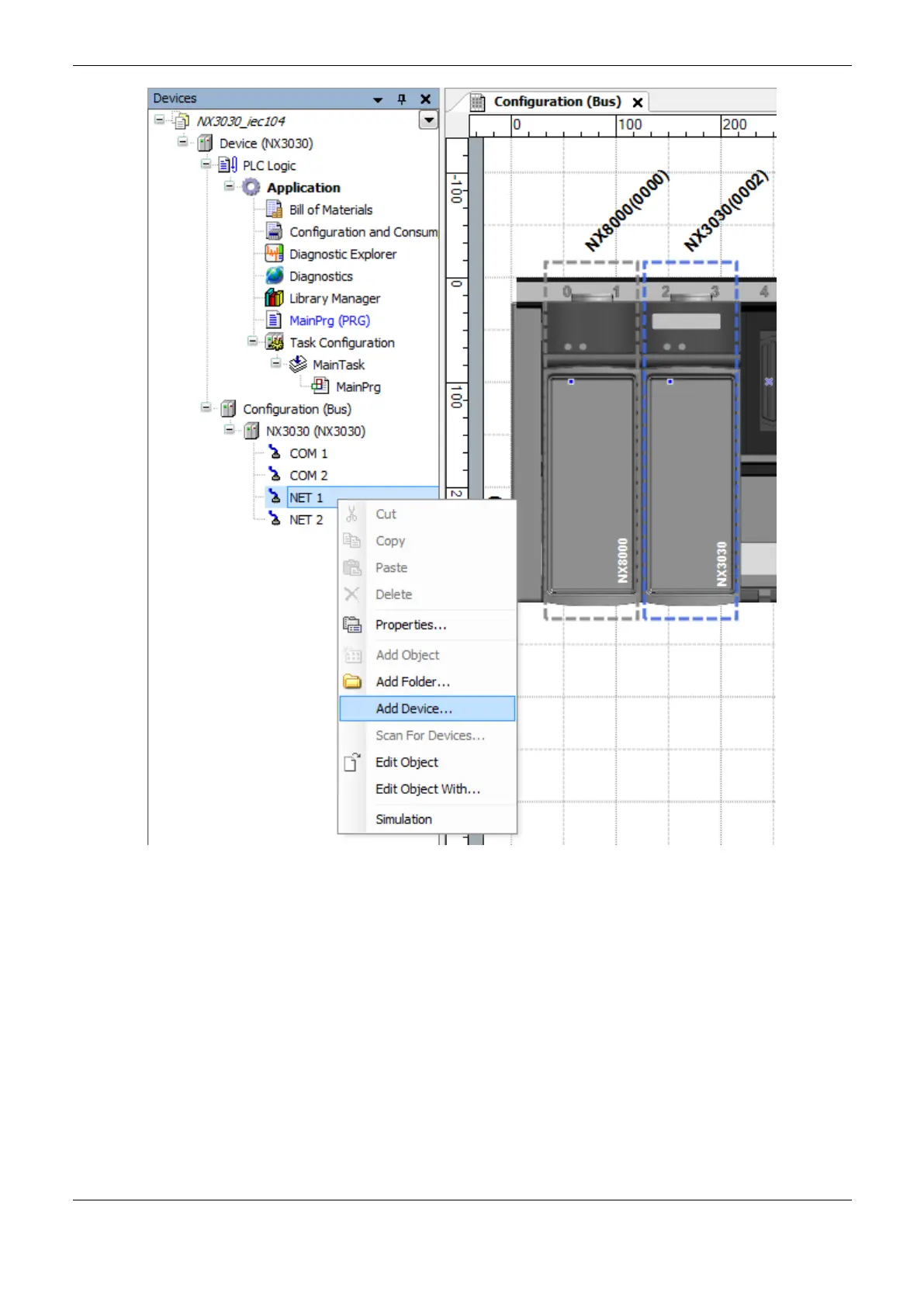Open the Devices panel options dropdown arrow
Screen dimensions: 924x1306
(378, 100)
